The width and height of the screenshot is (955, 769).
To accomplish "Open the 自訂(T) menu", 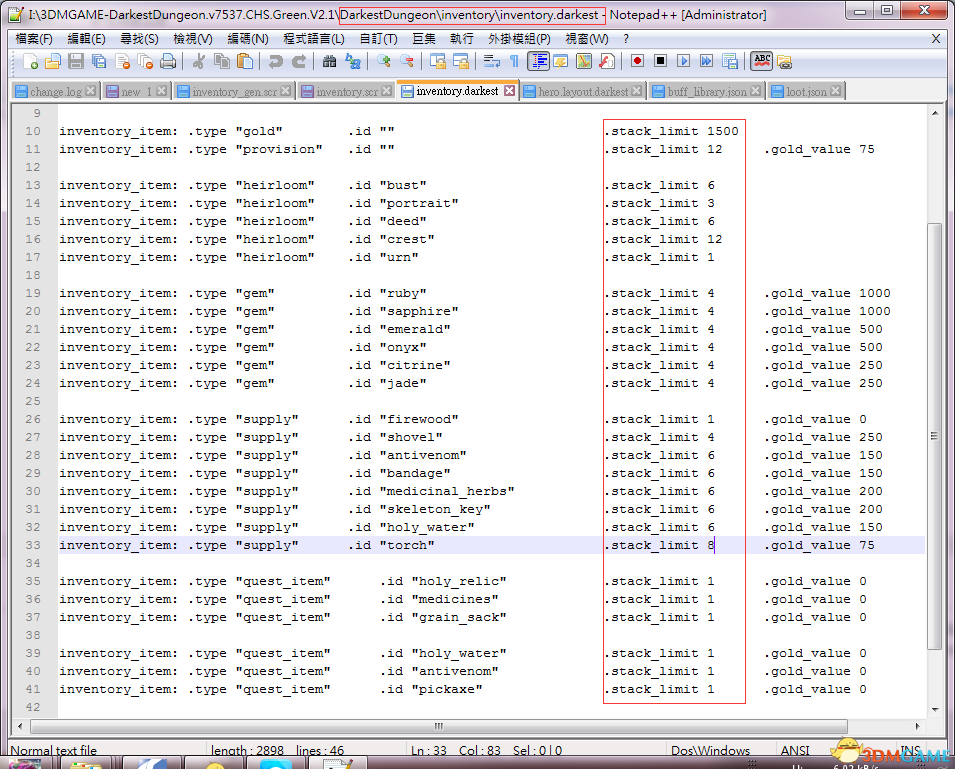I will pos(378,39).
